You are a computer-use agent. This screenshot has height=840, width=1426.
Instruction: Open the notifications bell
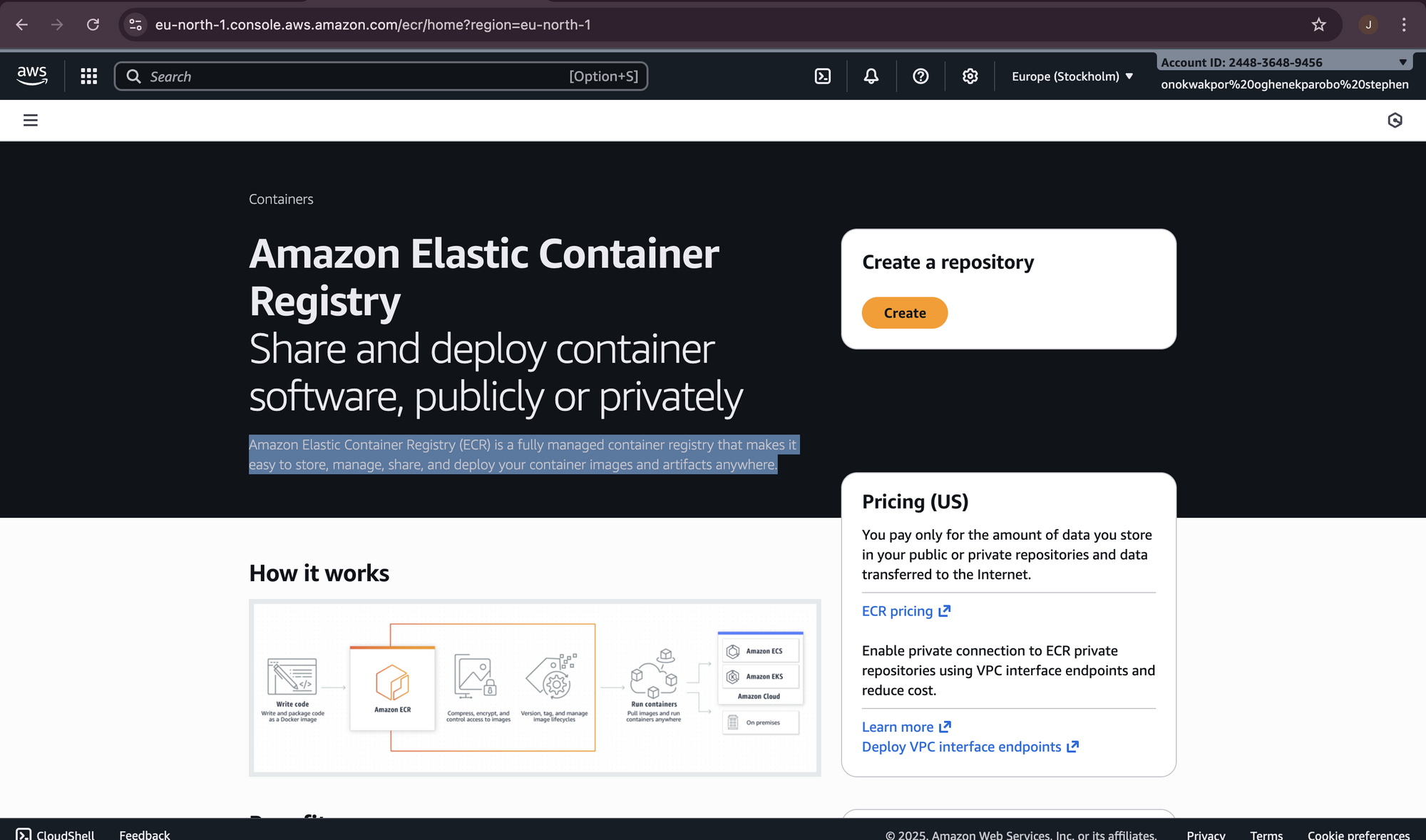(x=871, y=76)
